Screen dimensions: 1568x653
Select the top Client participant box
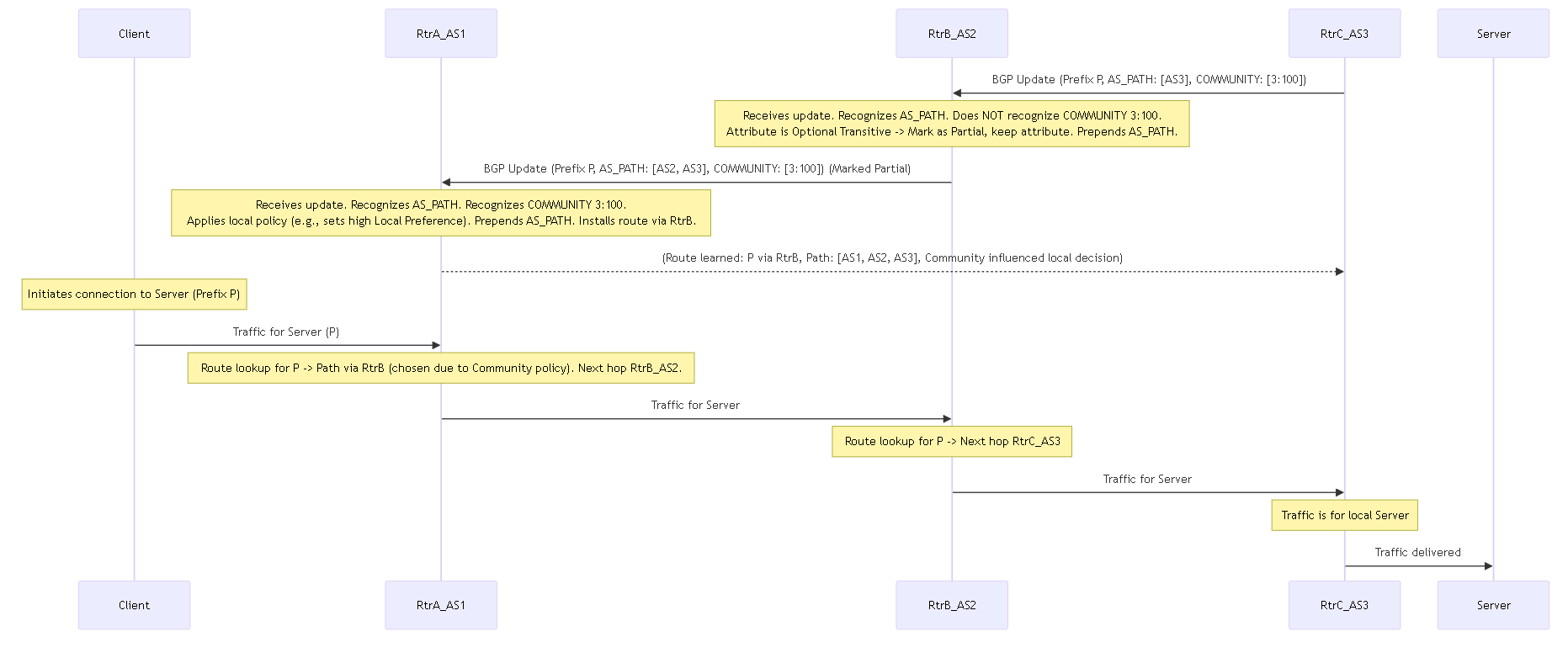coord(134,34)
